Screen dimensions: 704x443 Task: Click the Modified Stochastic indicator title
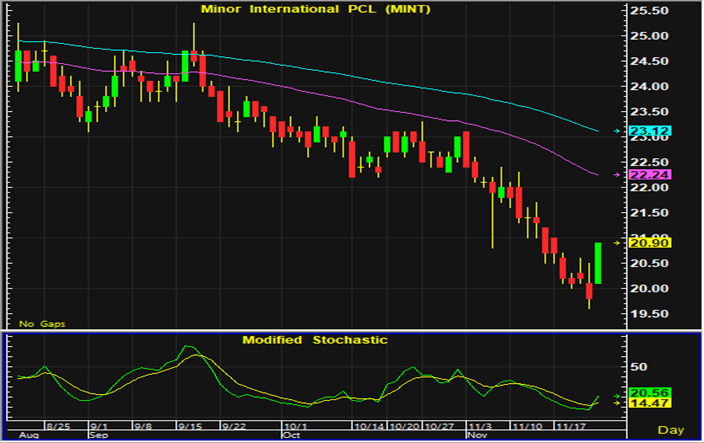coord(314,340)
